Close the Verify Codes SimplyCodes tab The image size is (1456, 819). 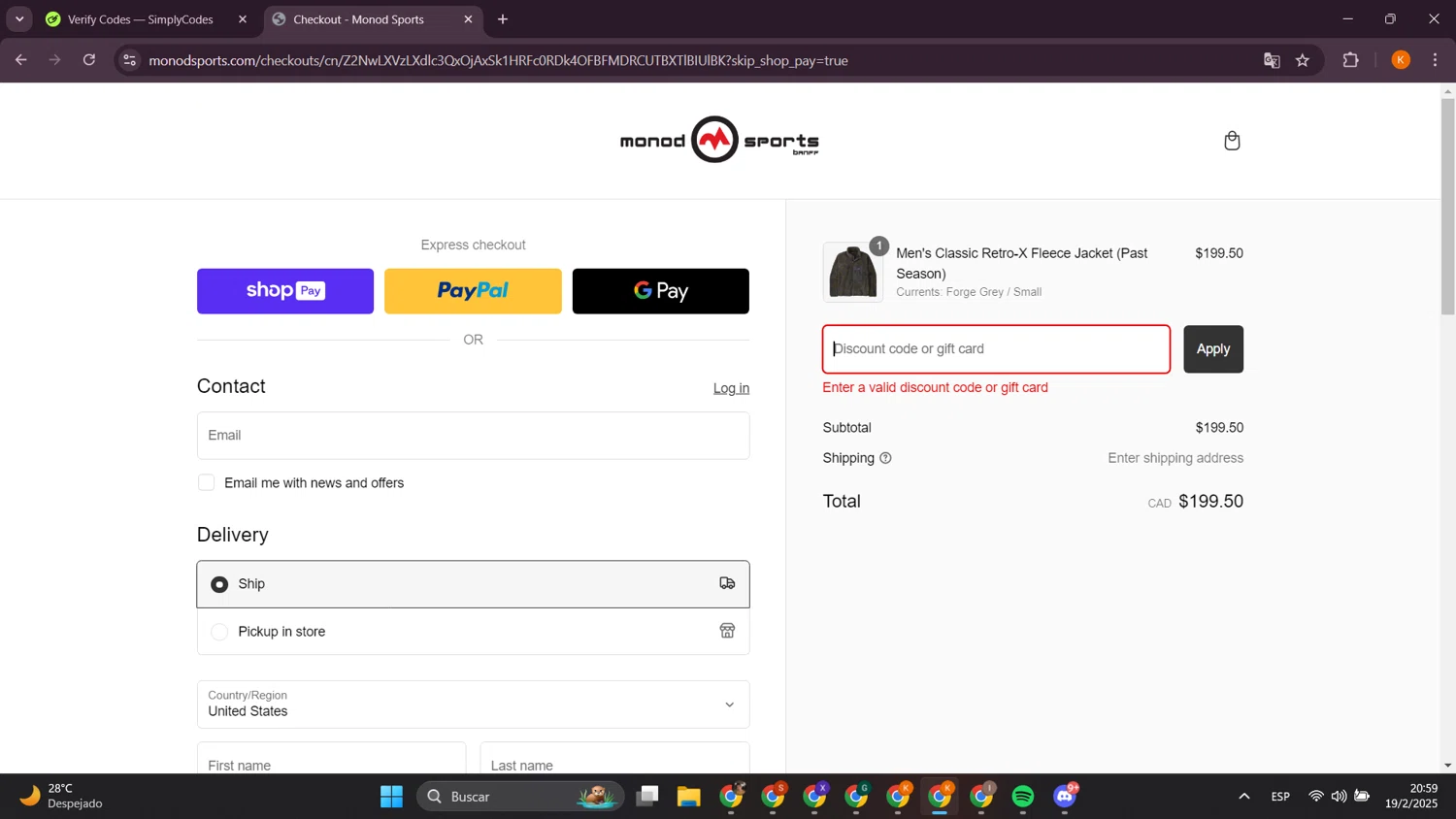pos(243,19)
